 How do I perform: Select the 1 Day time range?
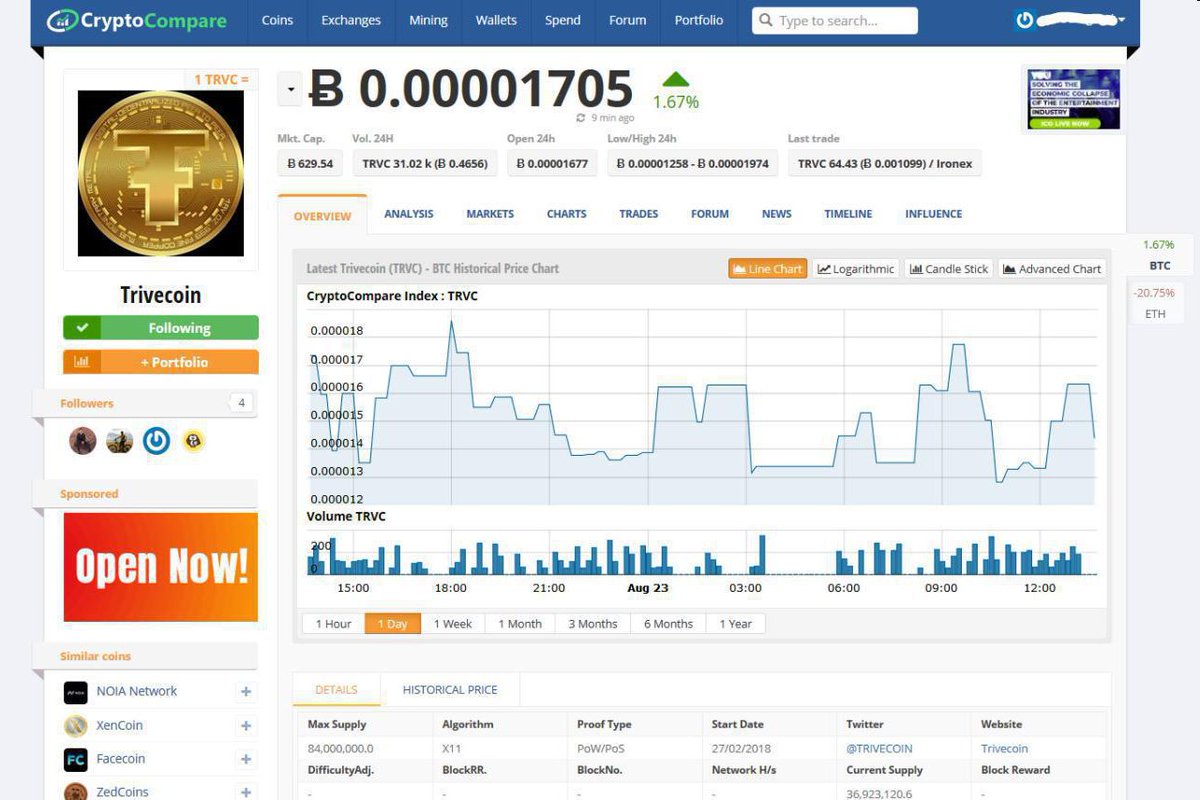[392, 624]
